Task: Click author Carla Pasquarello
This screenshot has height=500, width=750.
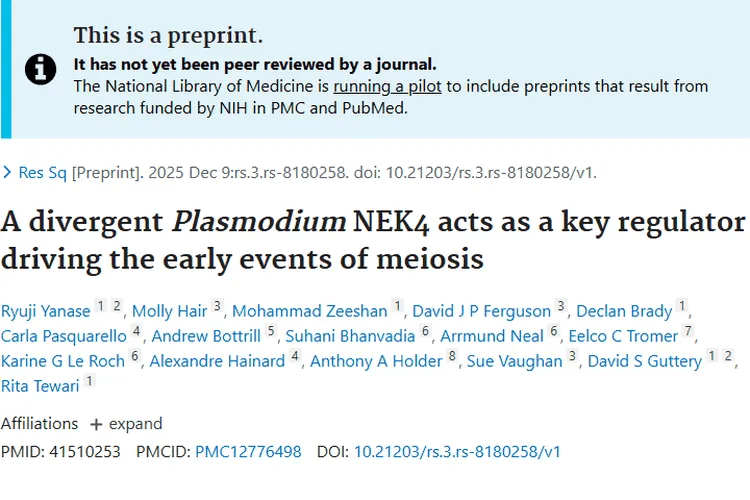Action: 64,336
